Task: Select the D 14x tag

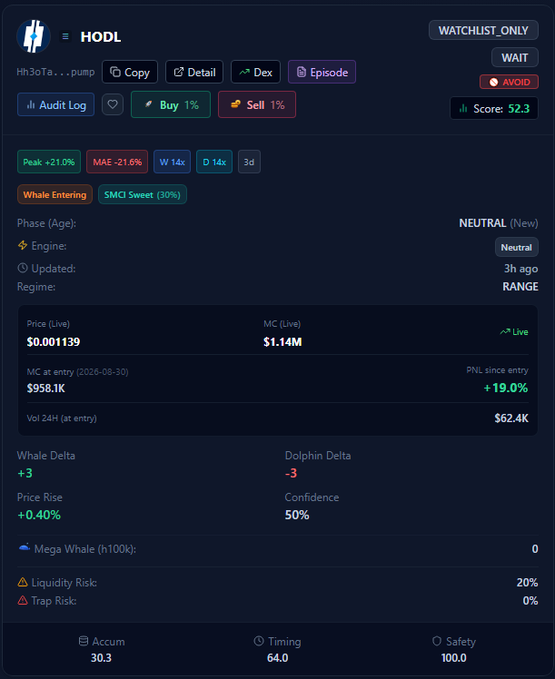Action: pyautogui.click(x=214, y=162)
